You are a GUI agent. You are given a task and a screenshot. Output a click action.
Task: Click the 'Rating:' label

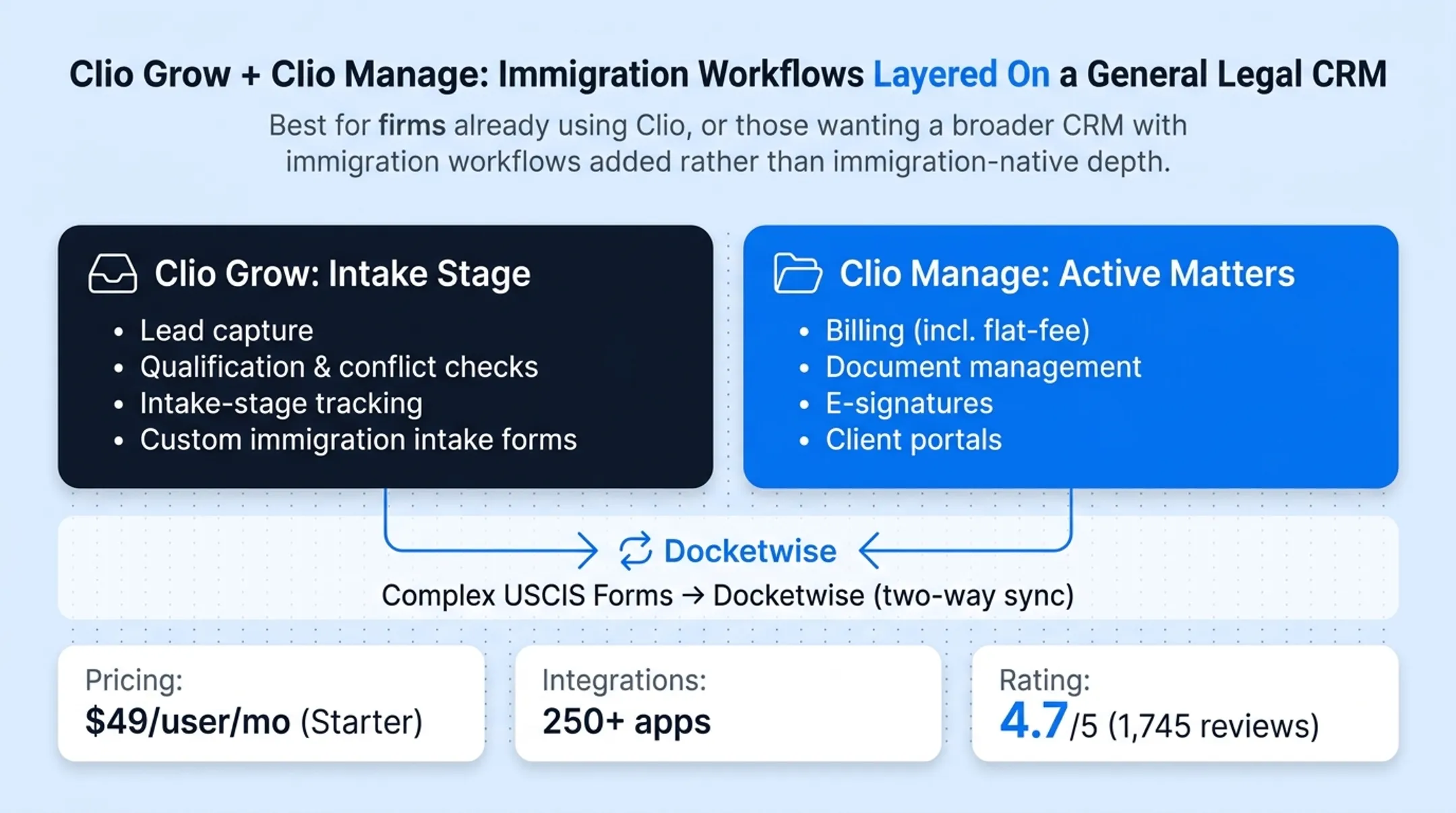[1045, 680]
